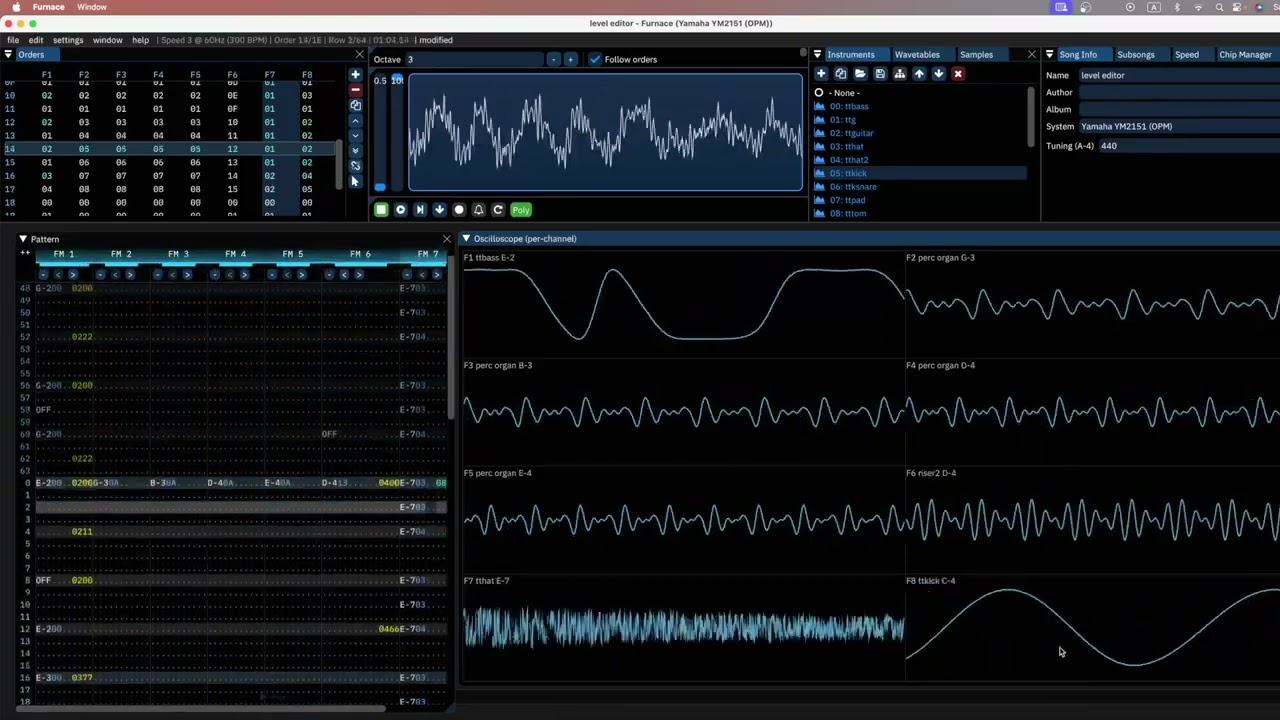Screen dimensions: 1280x720
Task: Increase octave with plus button
Action: (570, 59)
